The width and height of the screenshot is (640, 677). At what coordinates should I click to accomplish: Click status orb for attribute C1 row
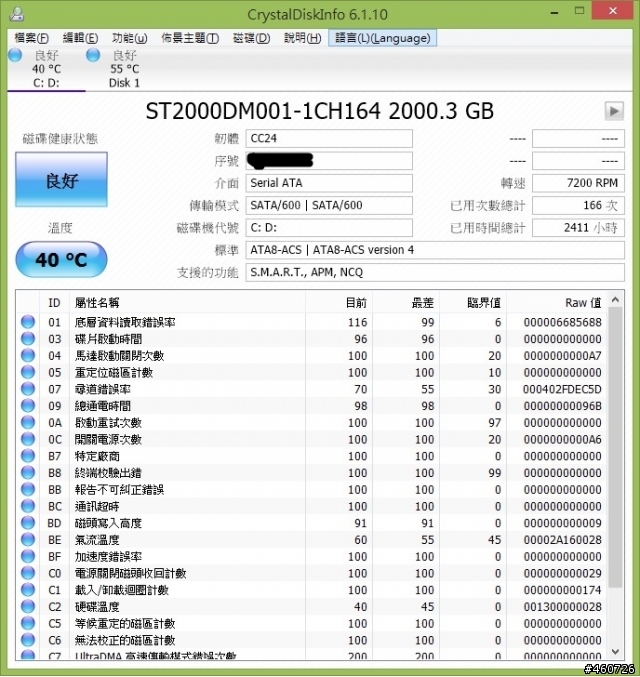tap(28, 590)
